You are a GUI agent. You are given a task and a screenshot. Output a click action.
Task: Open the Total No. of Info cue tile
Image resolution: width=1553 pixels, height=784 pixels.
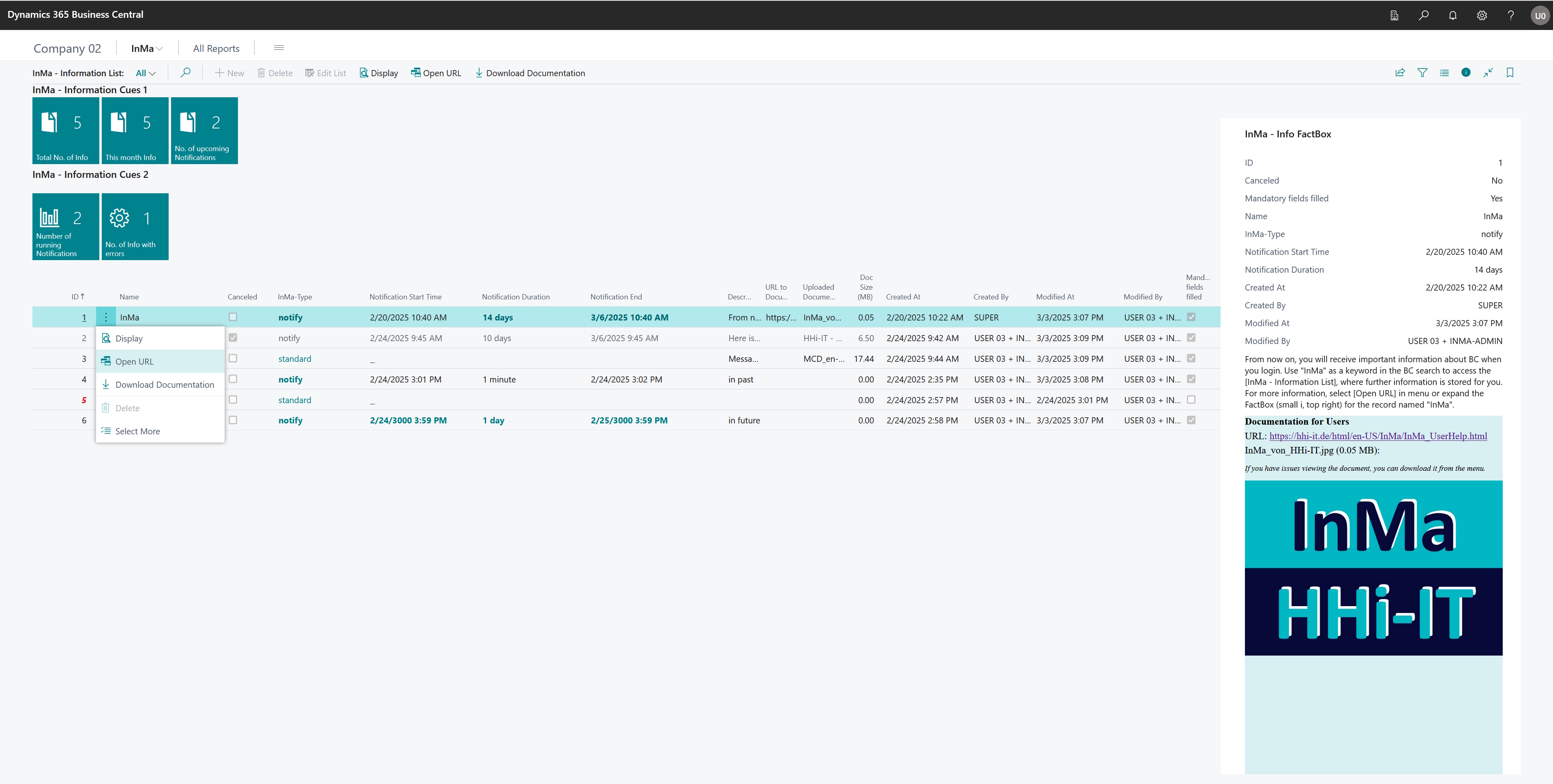point(66,130)
